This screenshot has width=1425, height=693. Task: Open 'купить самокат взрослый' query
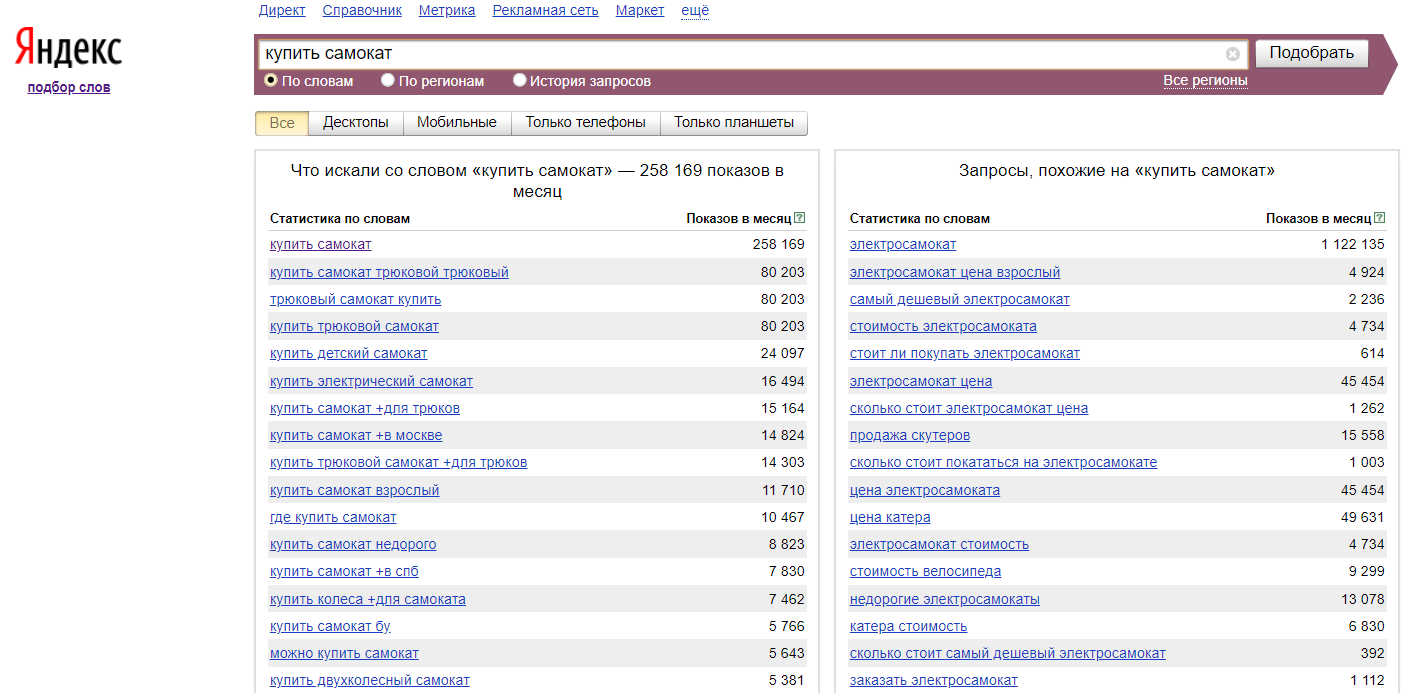click(x=354, y=490)
